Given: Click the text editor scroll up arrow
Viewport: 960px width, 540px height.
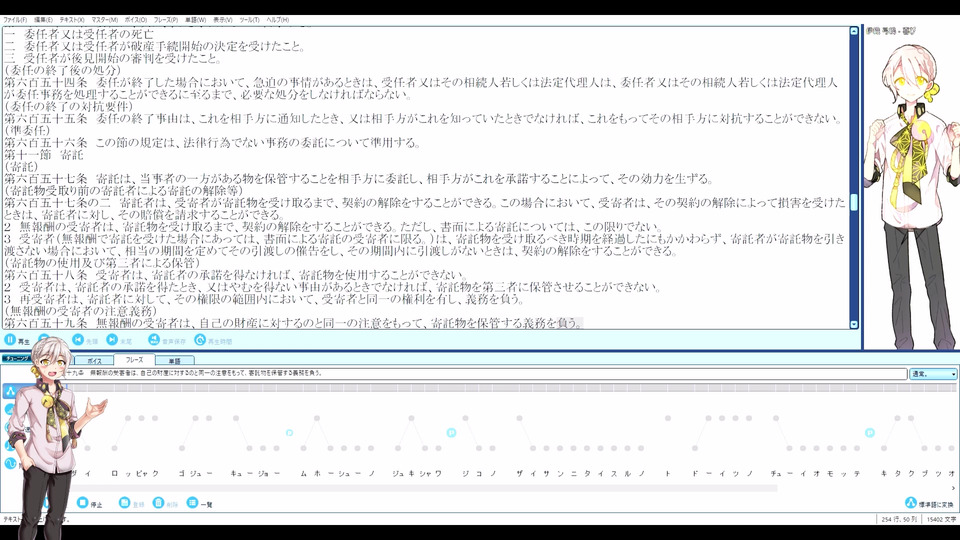Looking at the screenshot, I should point(854,31).
